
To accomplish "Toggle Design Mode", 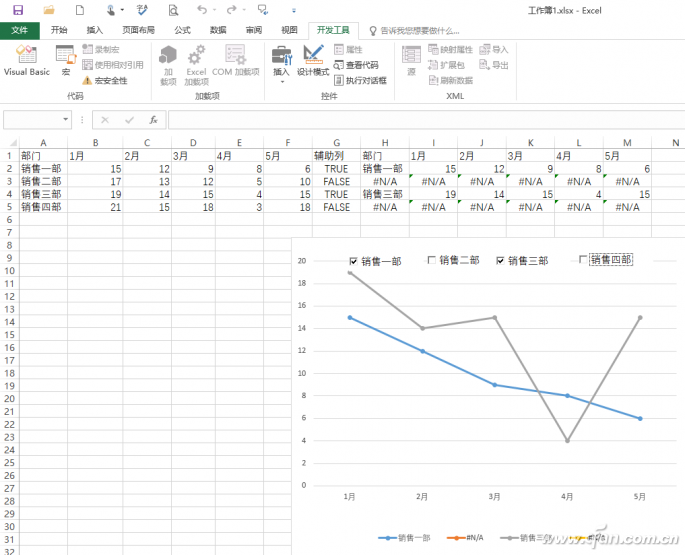I will tap(313, 61).
